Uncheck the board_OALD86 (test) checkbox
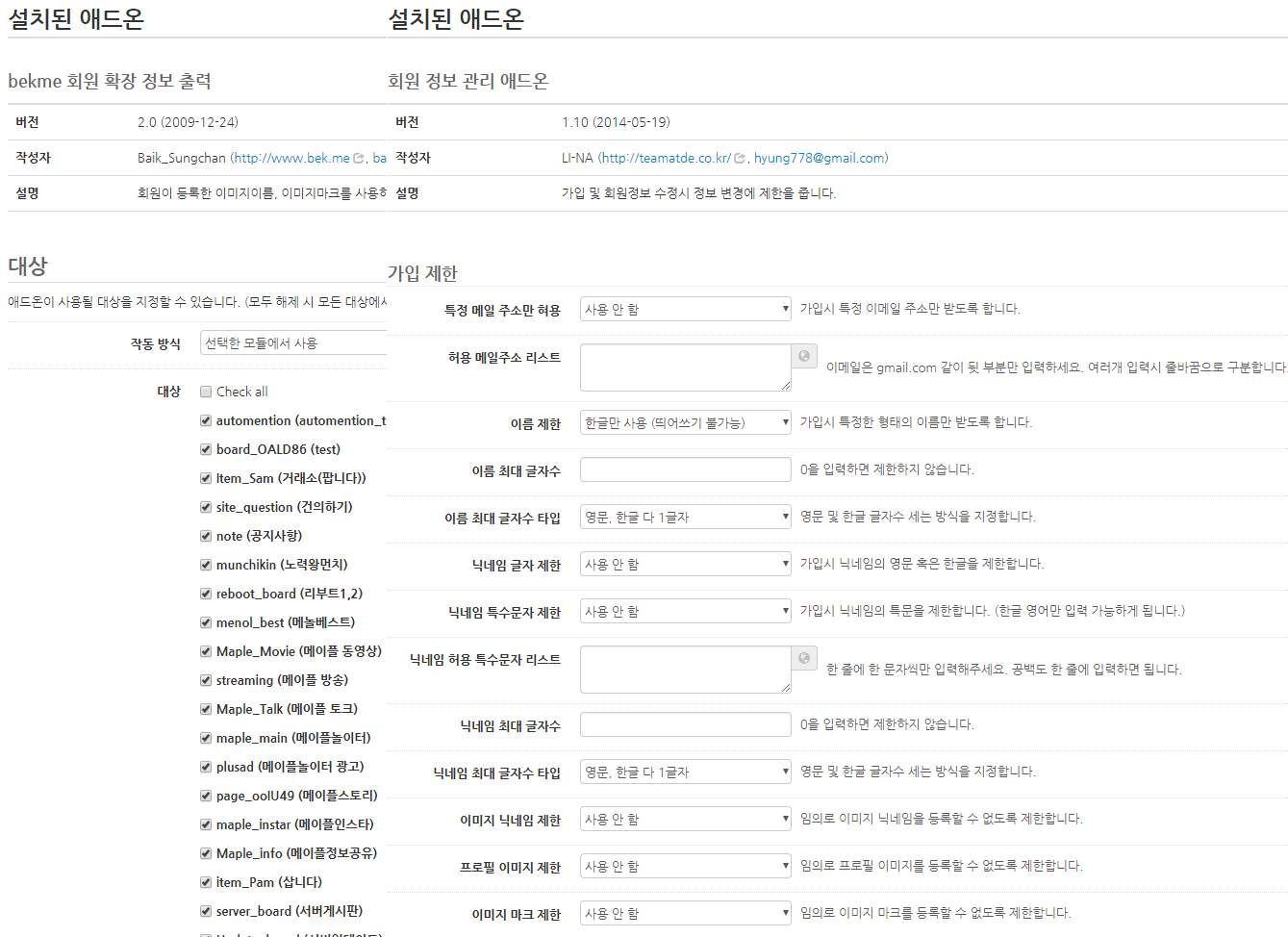The image size is (1288, 937). click(206, 449)
